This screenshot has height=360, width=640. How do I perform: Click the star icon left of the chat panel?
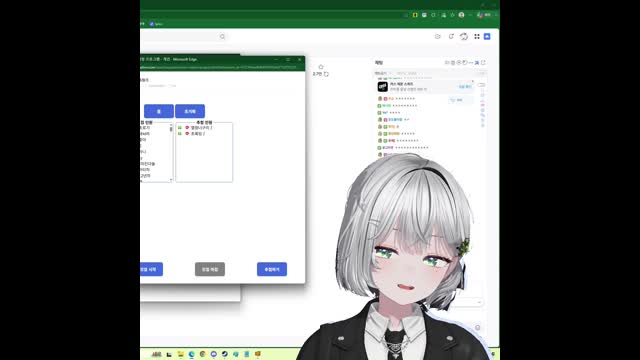(321, 67)
